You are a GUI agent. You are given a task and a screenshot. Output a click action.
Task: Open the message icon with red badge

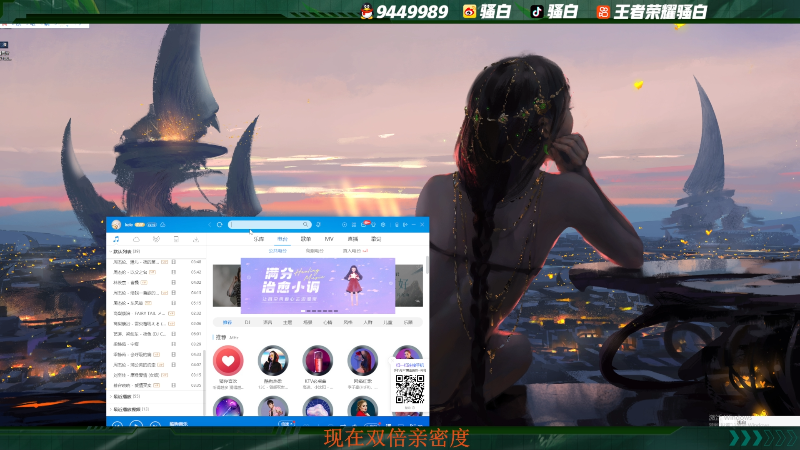point(364,224)
